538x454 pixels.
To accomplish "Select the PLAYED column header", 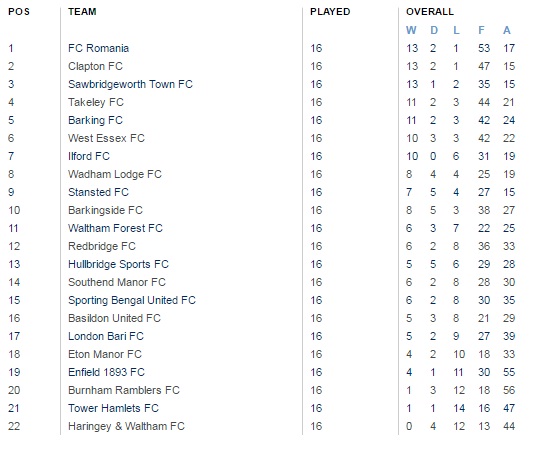I will click(x=330, y=12).
